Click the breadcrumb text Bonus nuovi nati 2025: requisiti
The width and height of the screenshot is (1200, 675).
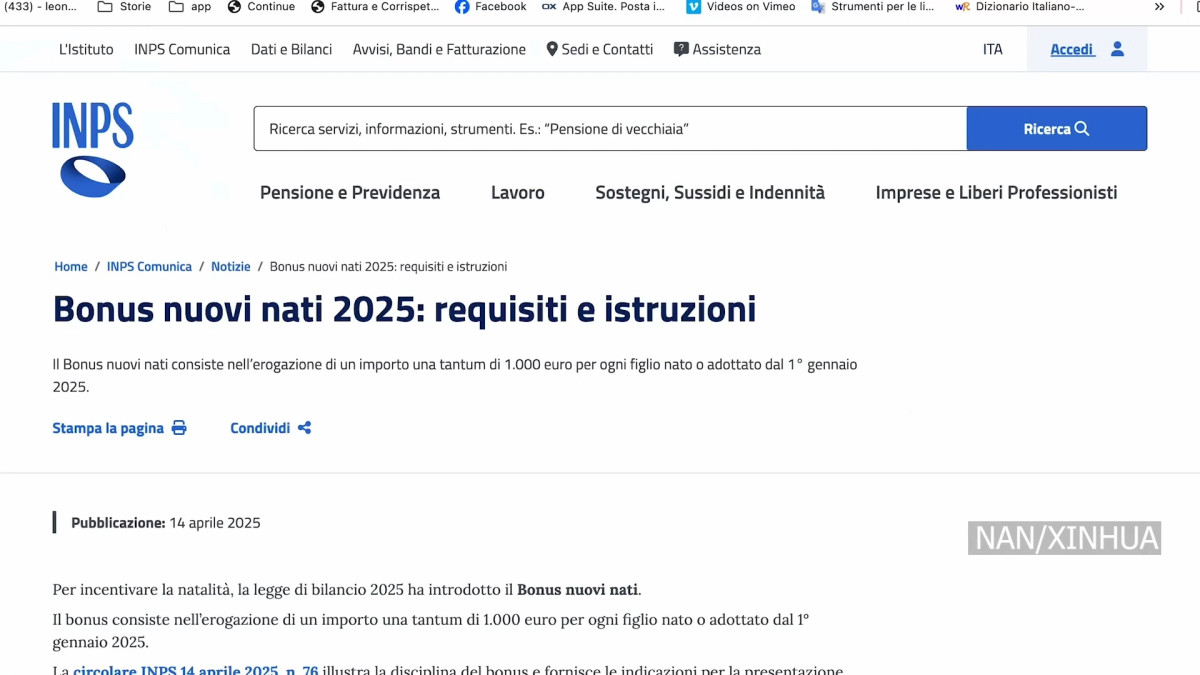tap(388, 267)
